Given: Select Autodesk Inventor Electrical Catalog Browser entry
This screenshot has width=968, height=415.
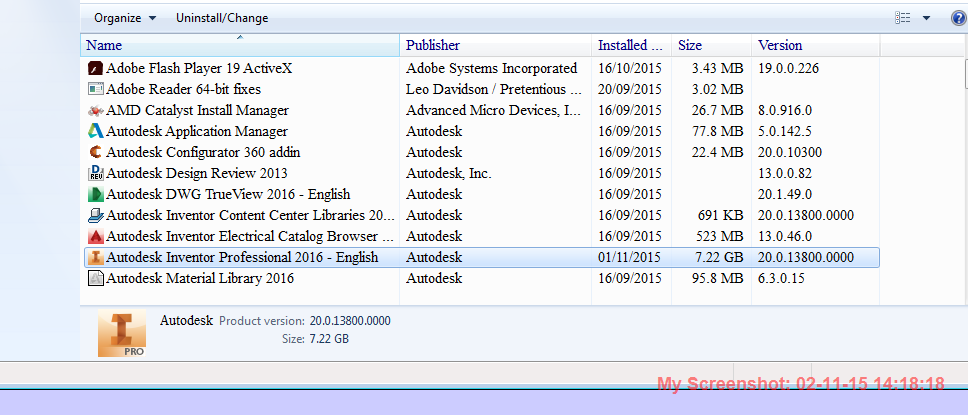Looking at the screenshot, I should [250, 237].
